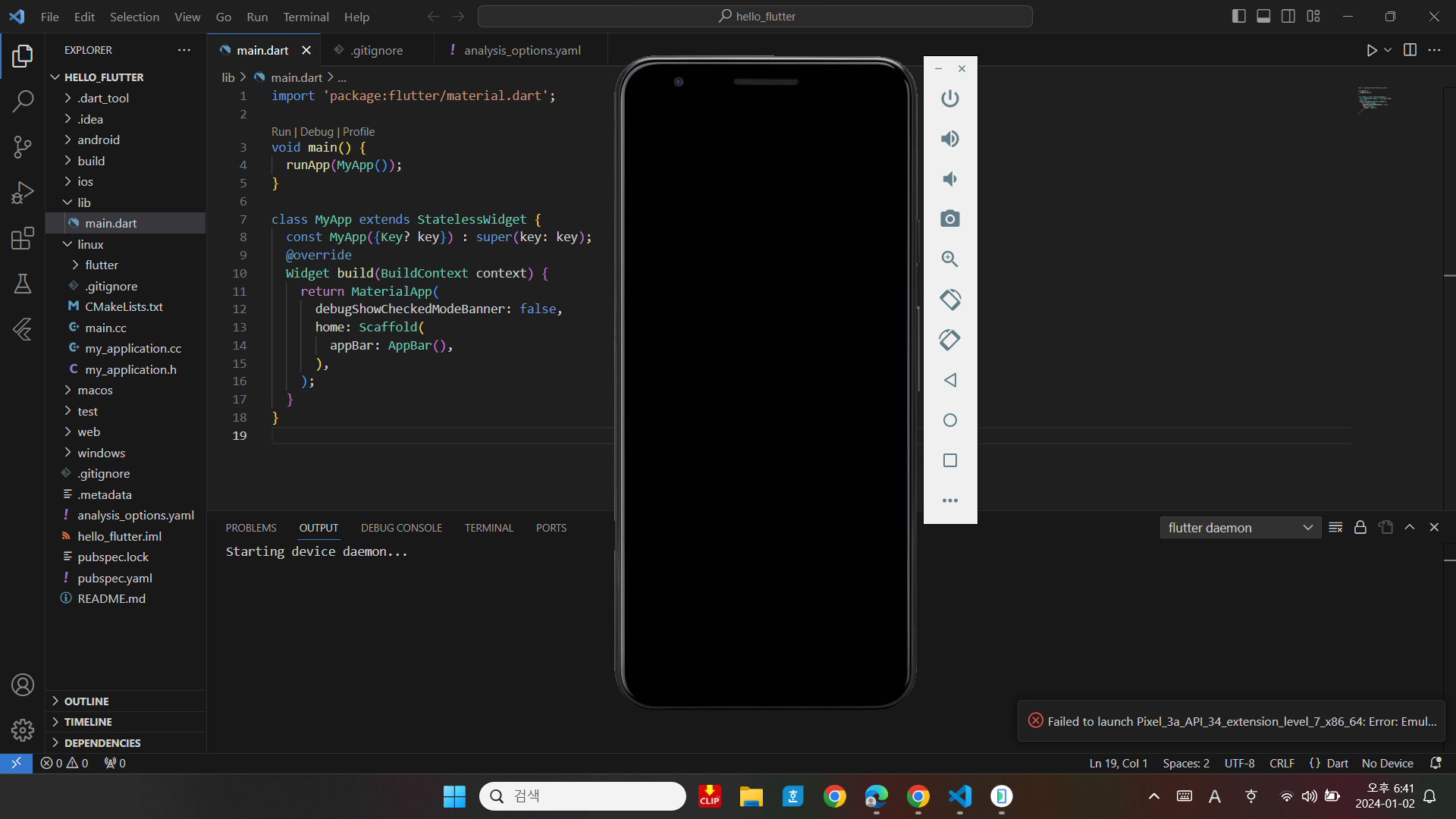Open the Flutter sidebar view
Screen dimensions: 1456x819
23,329
